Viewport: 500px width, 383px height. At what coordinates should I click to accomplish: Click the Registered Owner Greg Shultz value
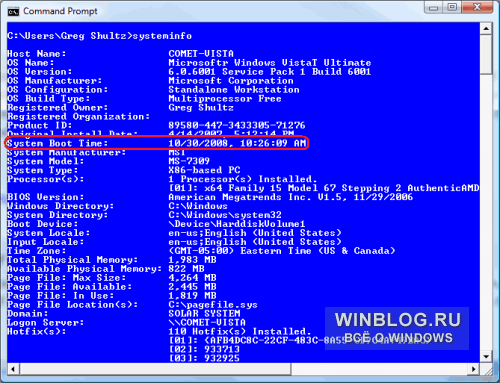201,108
